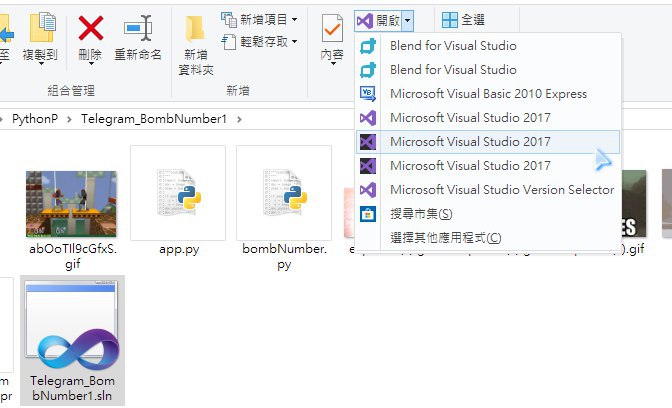Select the bombNumber.py file icon
Image resolution: width=672 pixels, height=408 pixels.
pyautogui.click(x=284, y=192)
